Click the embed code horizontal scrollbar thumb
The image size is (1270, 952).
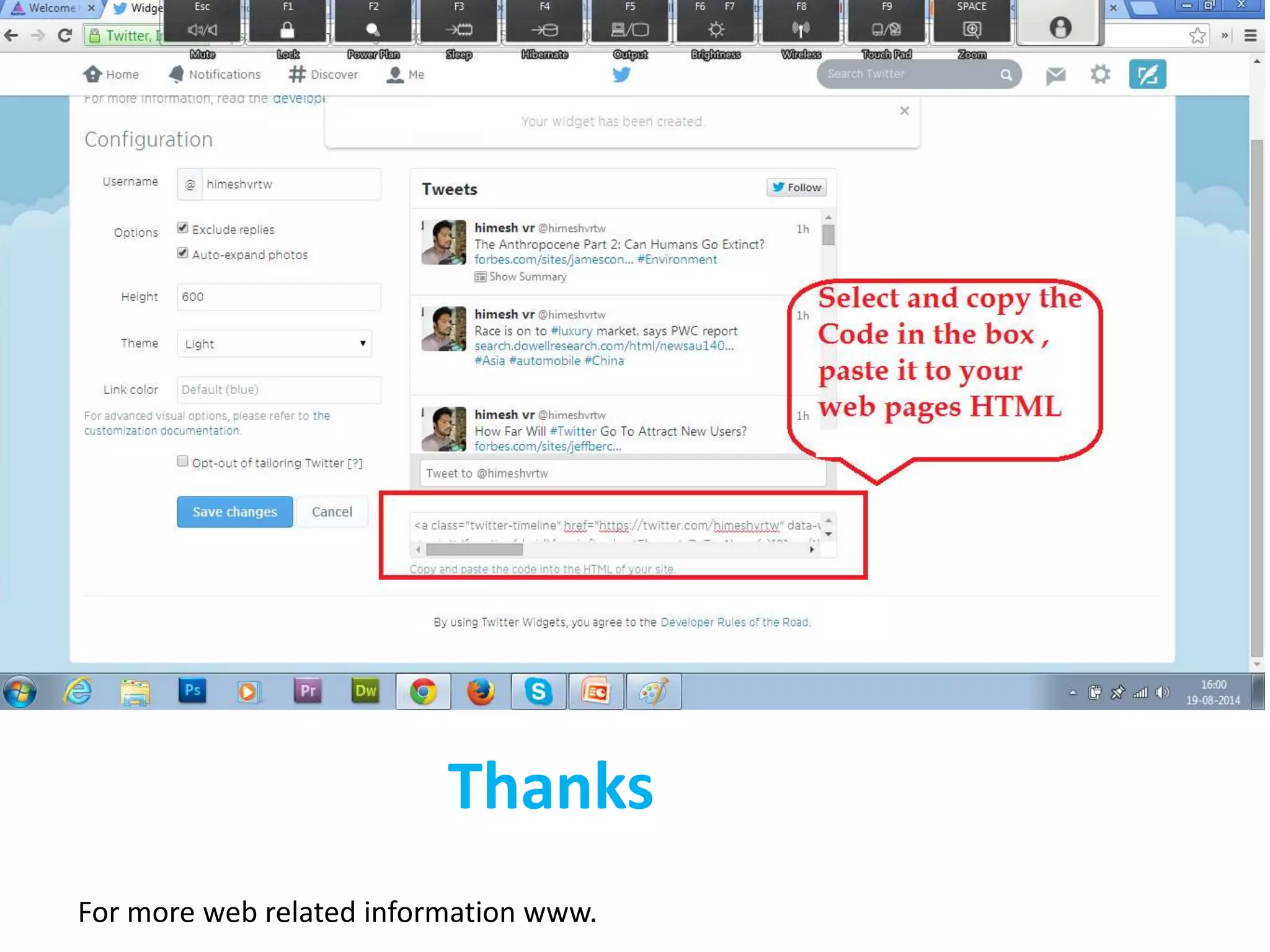[474, 549]
